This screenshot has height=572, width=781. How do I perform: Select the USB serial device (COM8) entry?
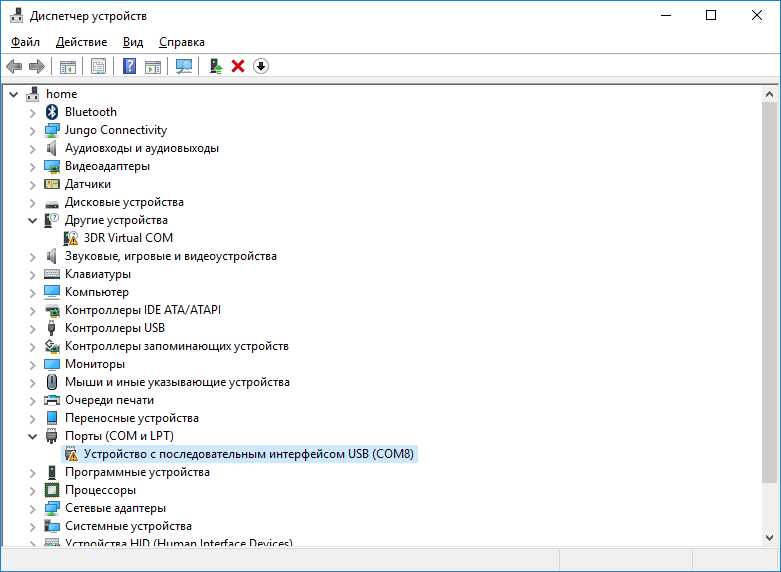(248, 454)
